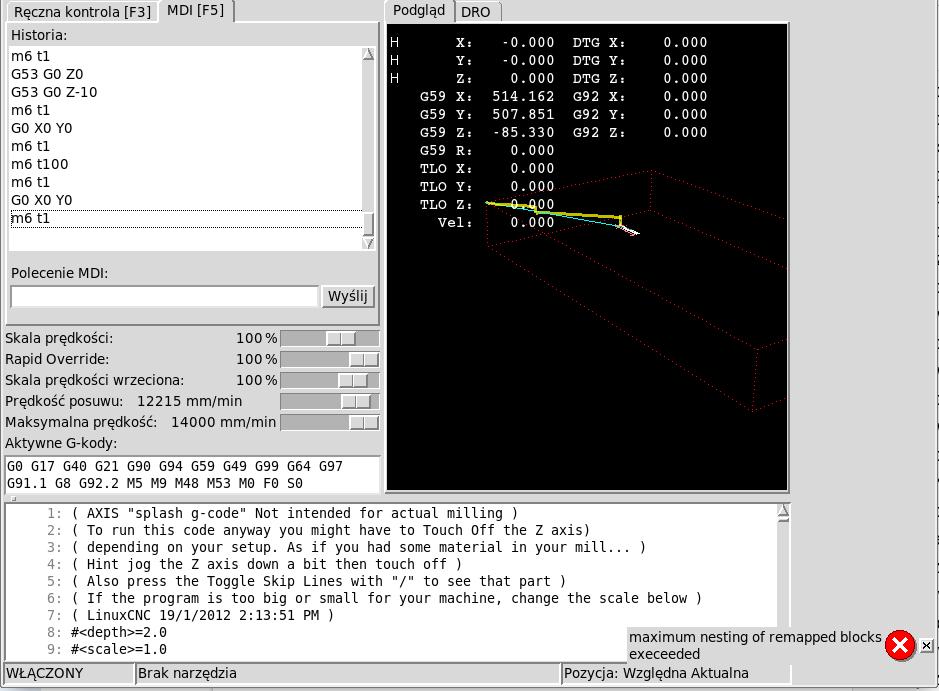Click the "14000 mm/min" maximum velocity value
This screenshot has height=691, width=939.
(x=223, y=422)
